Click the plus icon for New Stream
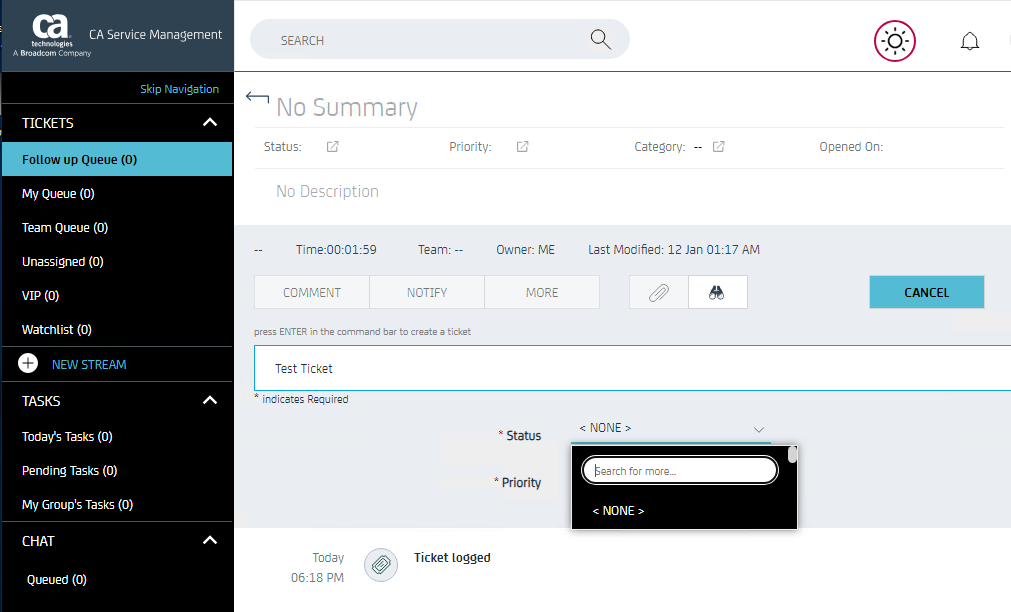The height and width of the screenshot is (612, 1011). (x=28, y=364)
